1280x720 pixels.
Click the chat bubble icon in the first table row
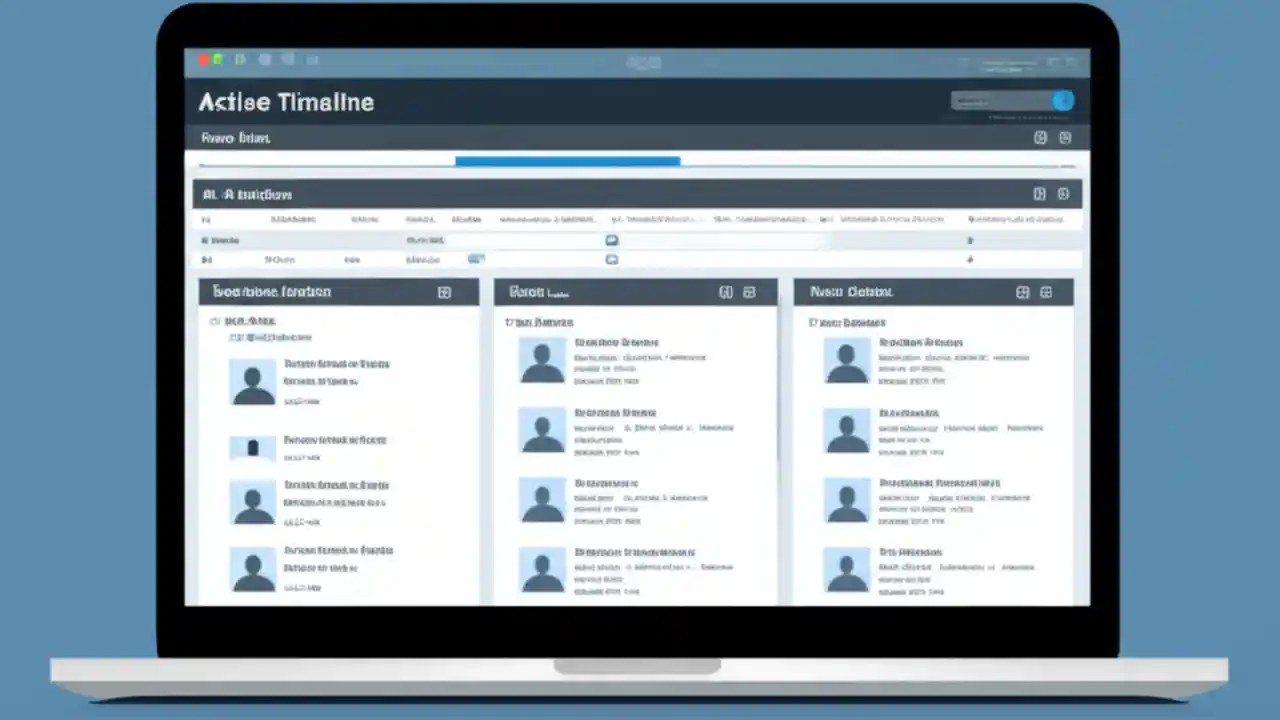point(611,240)
